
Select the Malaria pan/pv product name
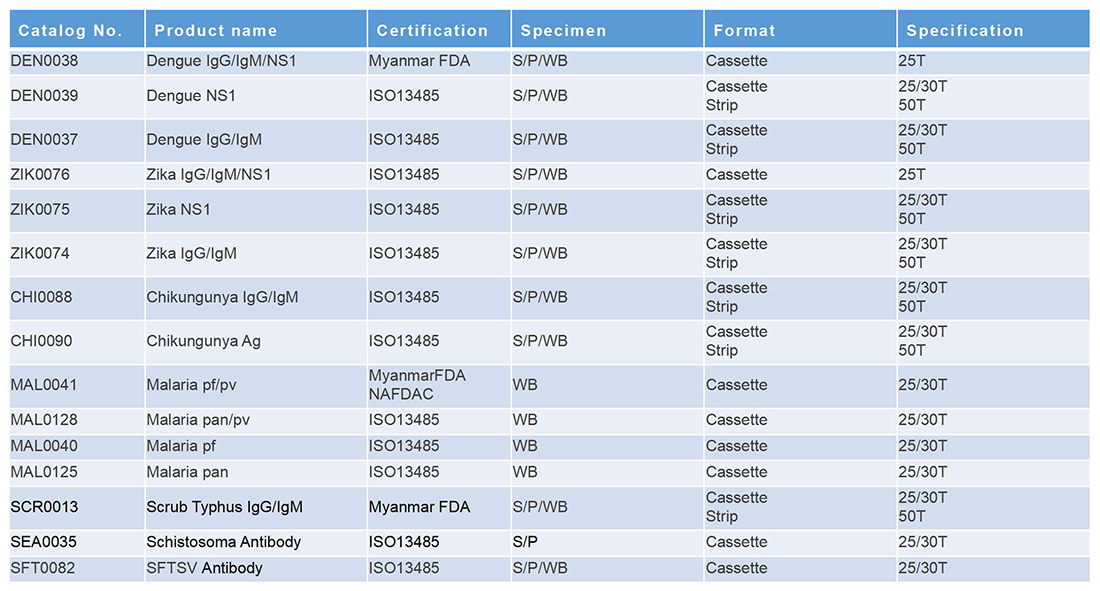click(198, 420)
